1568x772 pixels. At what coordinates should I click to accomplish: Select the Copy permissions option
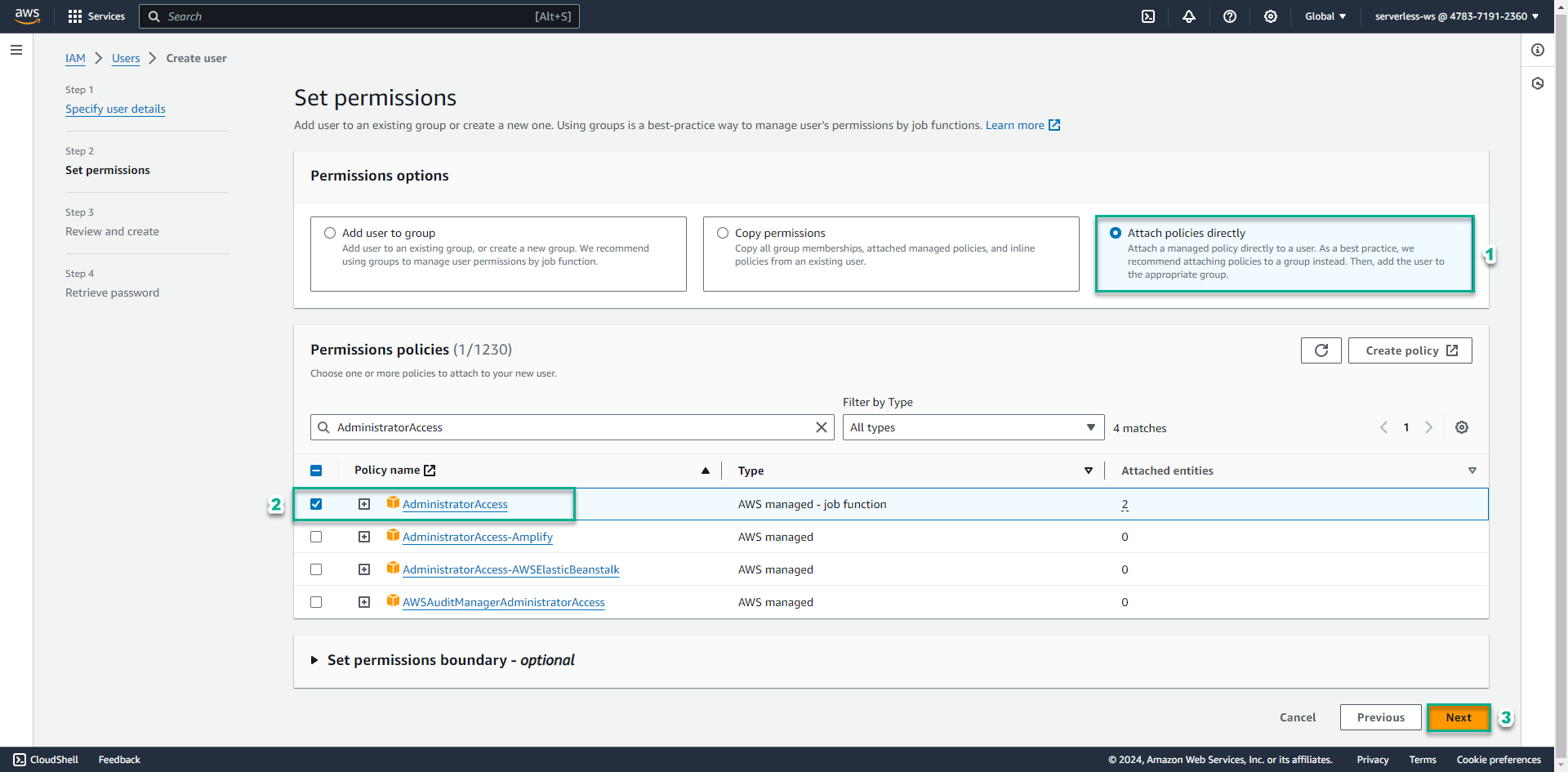(x=723, y=233)
